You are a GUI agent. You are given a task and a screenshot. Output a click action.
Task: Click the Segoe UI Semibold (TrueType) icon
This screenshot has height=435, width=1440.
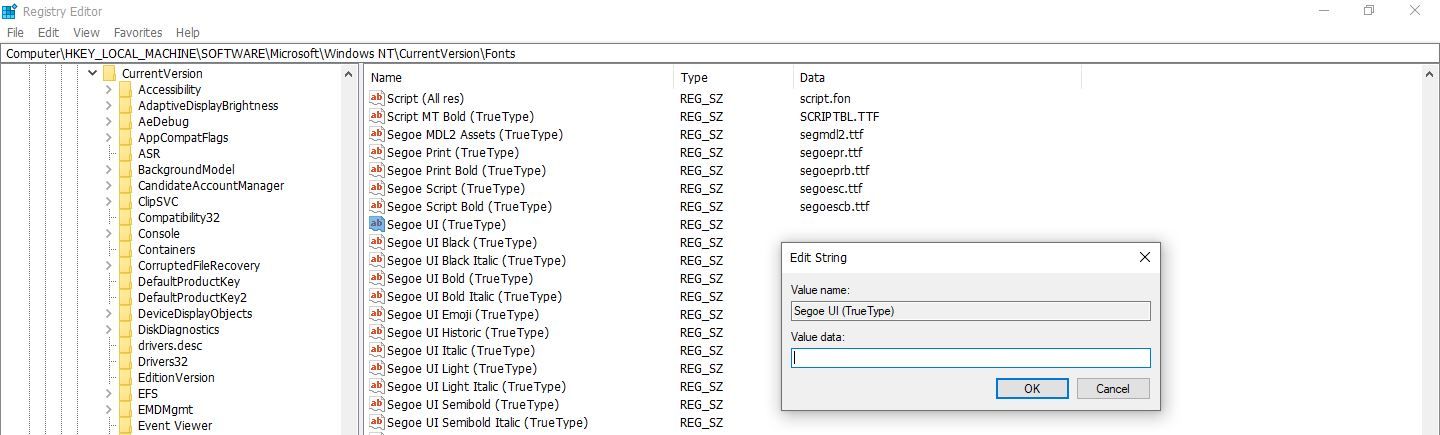click(377, 404)
